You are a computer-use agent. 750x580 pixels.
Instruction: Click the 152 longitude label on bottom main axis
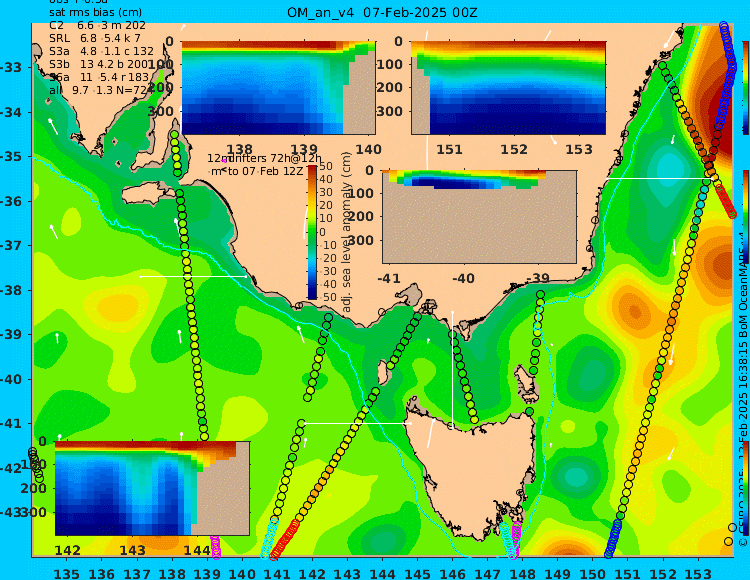662,573
